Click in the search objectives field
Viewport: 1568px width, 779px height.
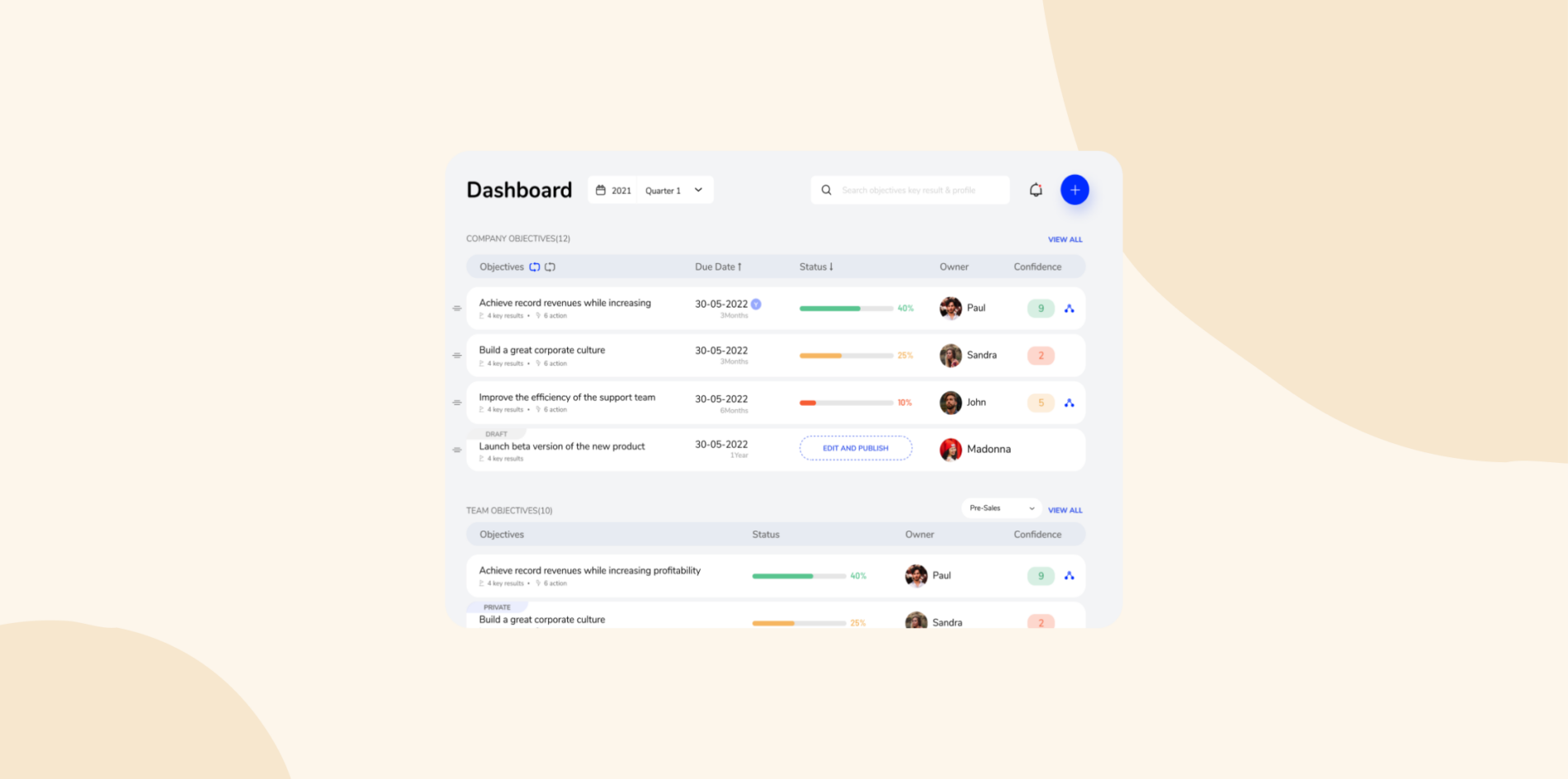click(910, 190)
